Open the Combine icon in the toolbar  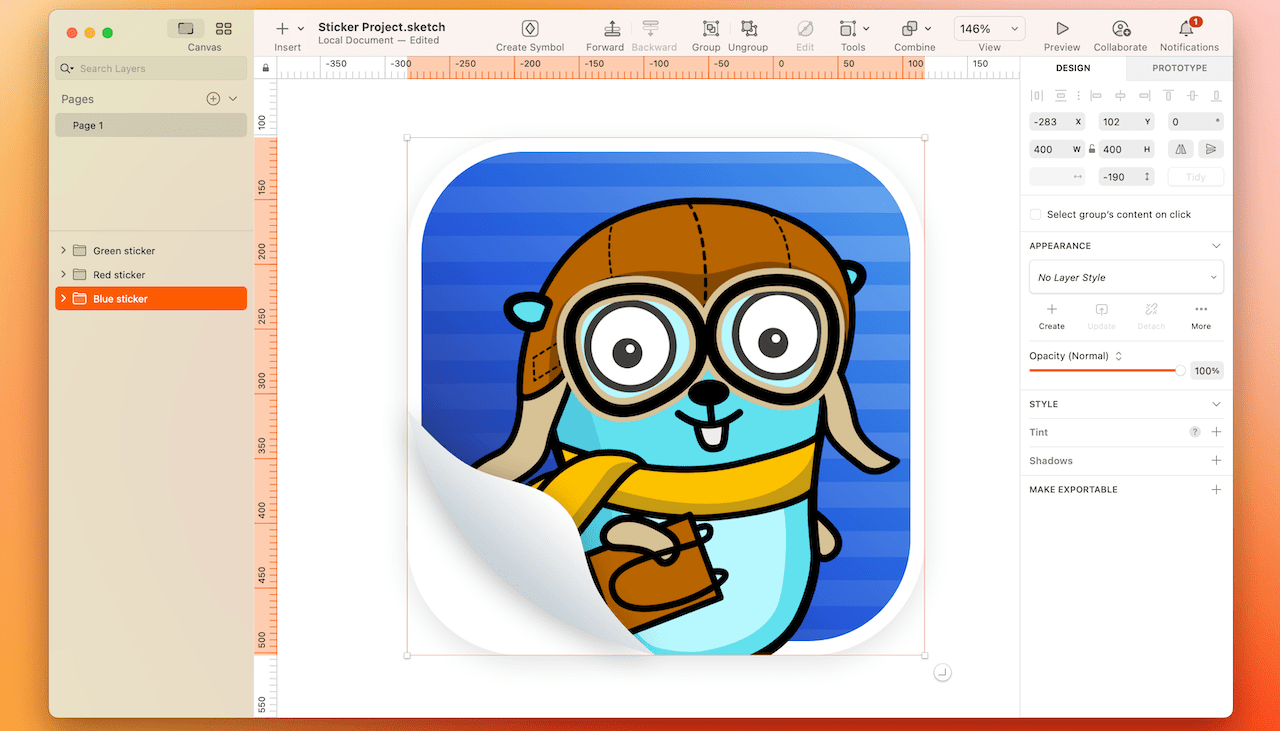coord(909,29)
